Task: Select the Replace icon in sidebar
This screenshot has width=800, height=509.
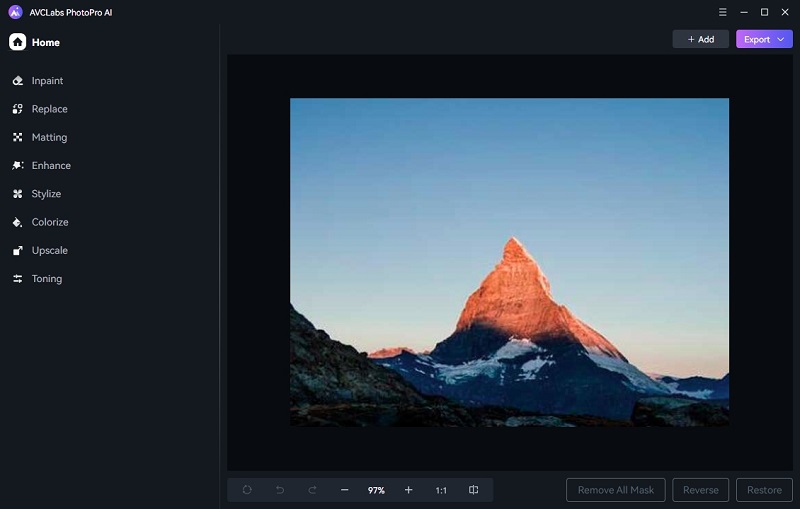Action: (x=18, y=109)
